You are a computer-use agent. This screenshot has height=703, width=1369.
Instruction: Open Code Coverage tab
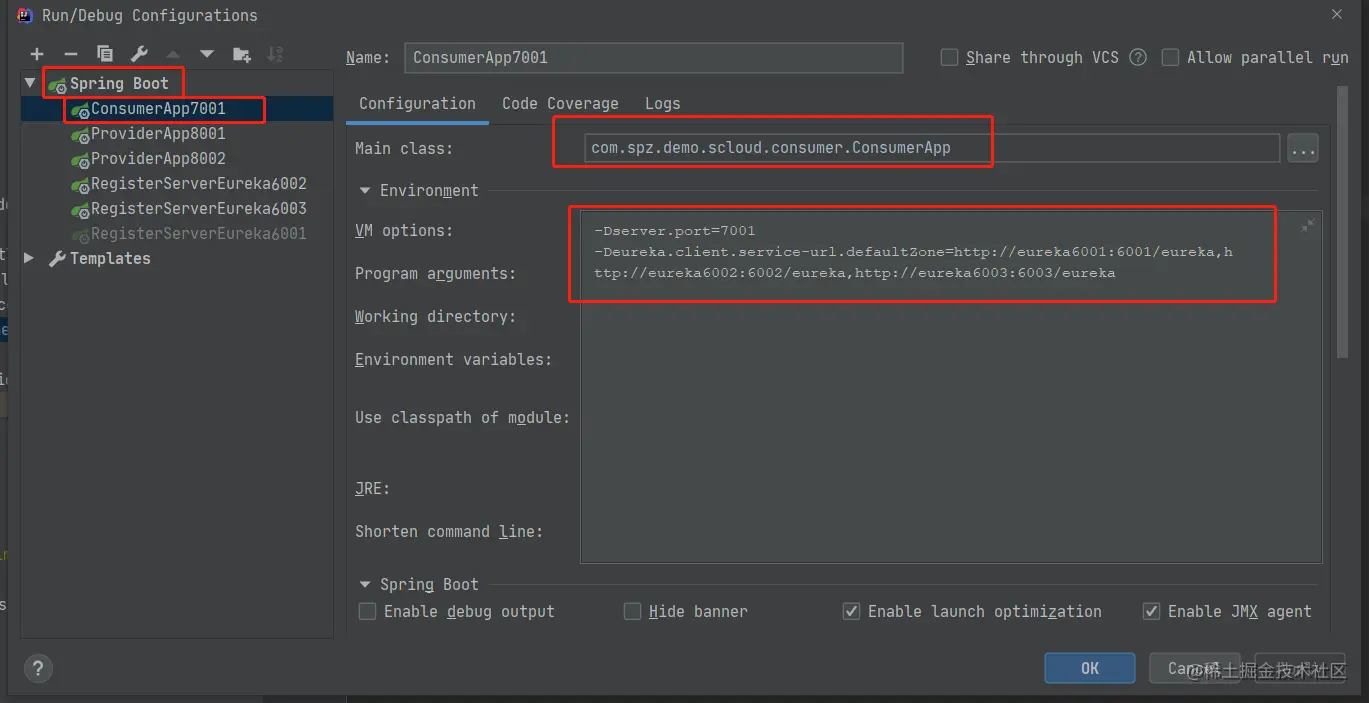[560, 103]
